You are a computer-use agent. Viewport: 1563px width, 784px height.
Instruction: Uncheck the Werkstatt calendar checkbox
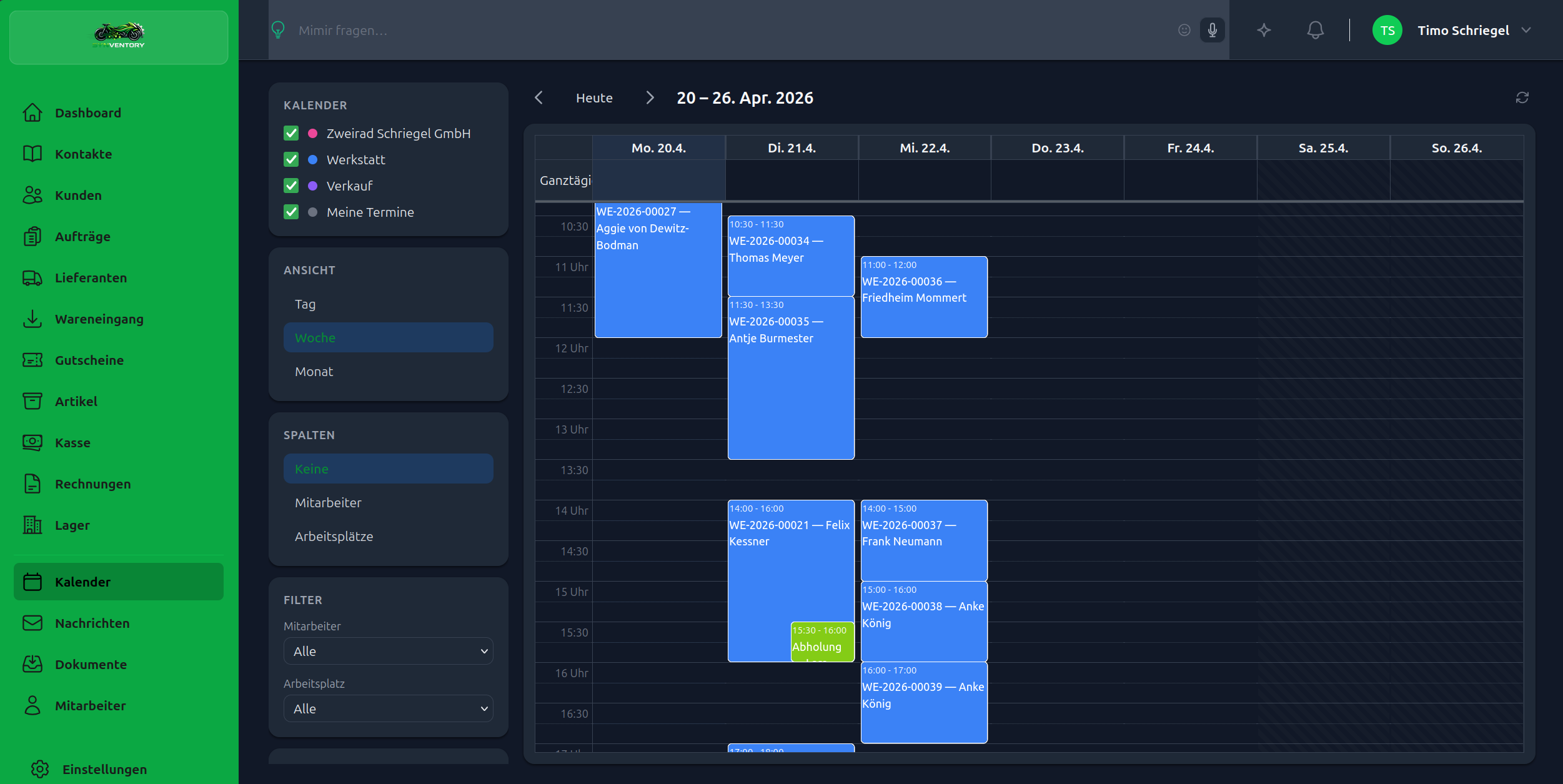[x=291, y=160]
